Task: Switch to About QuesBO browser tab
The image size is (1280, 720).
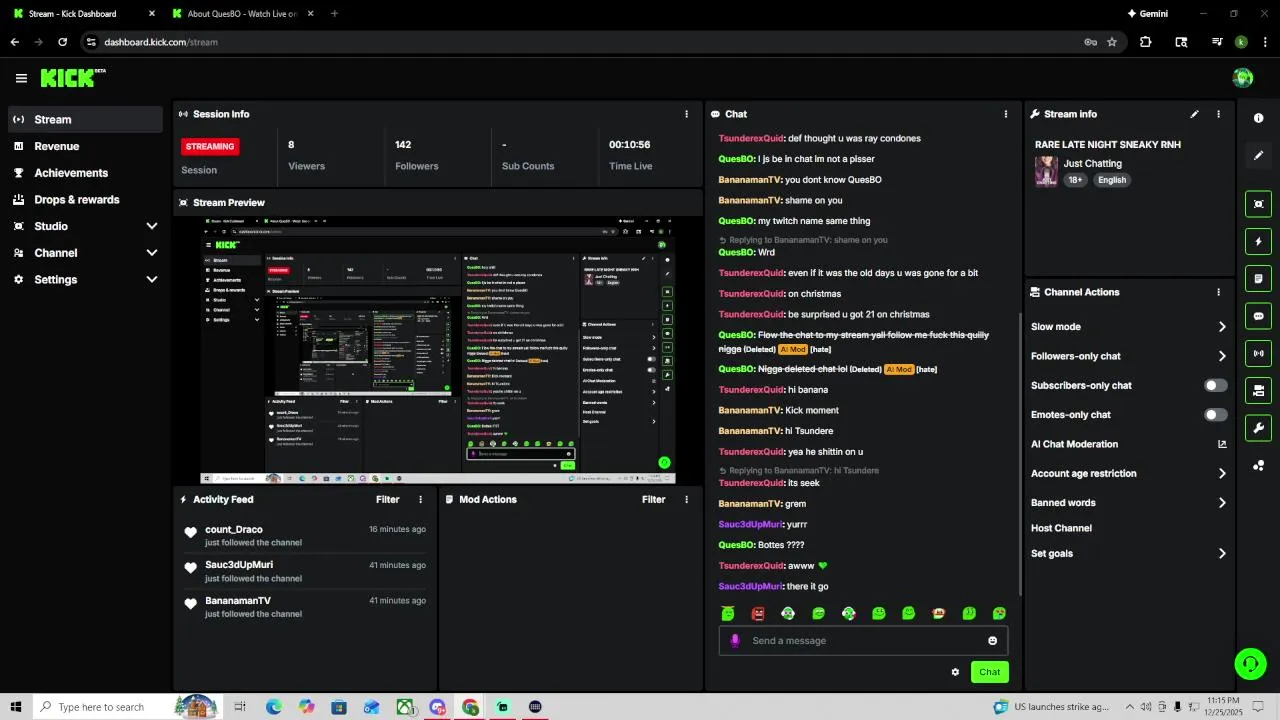Action: coord(242,14)
